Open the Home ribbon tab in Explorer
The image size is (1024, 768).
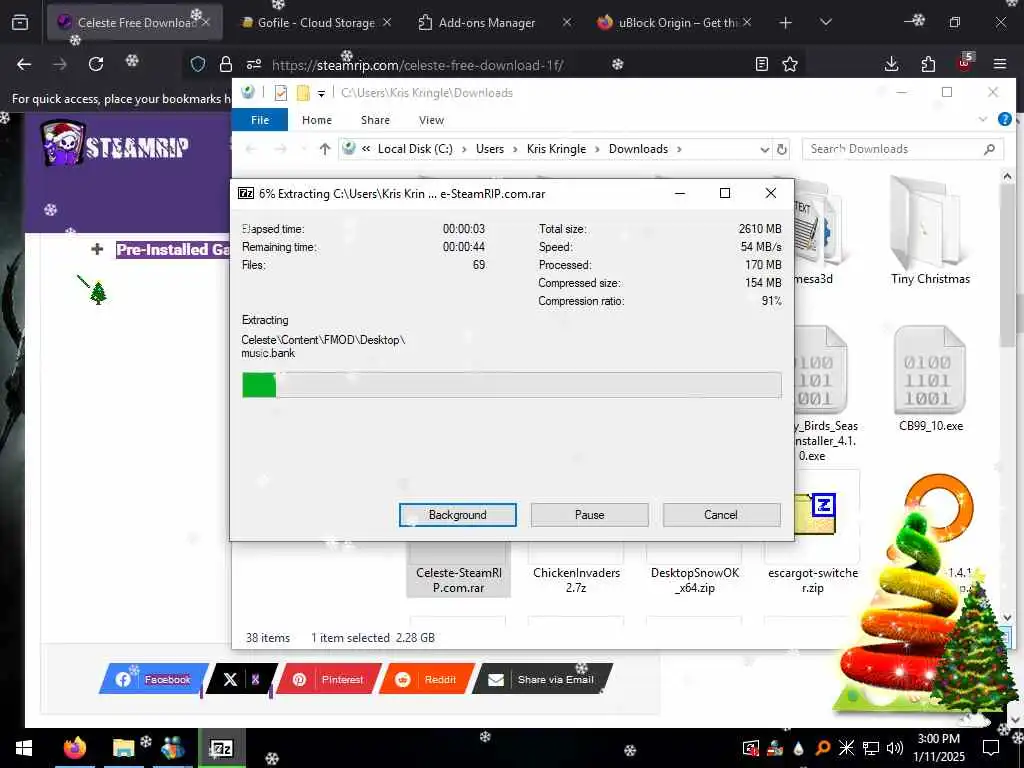[x=317, y=120]
